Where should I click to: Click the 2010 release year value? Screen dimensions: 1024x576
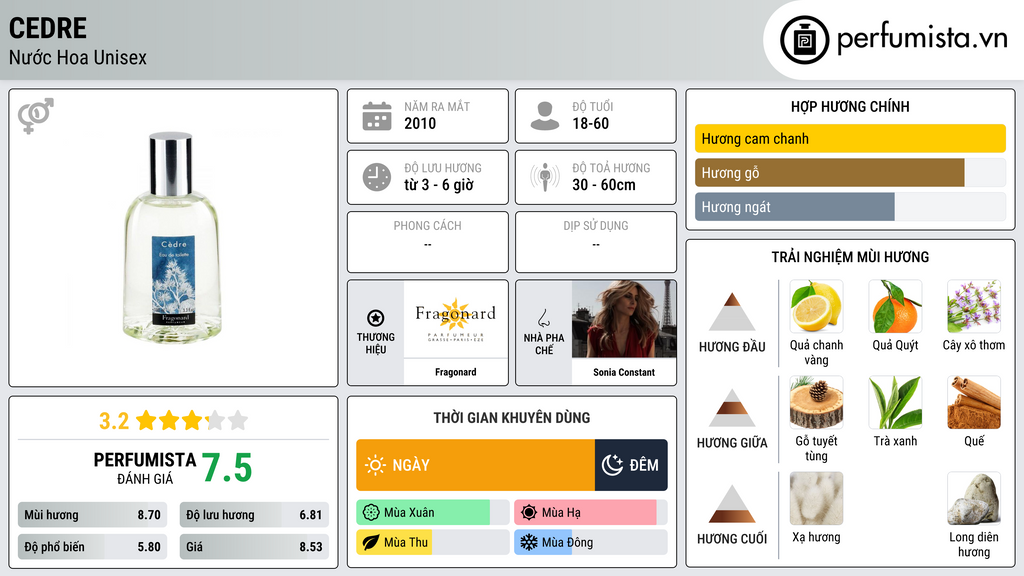[x=420, y=123]
